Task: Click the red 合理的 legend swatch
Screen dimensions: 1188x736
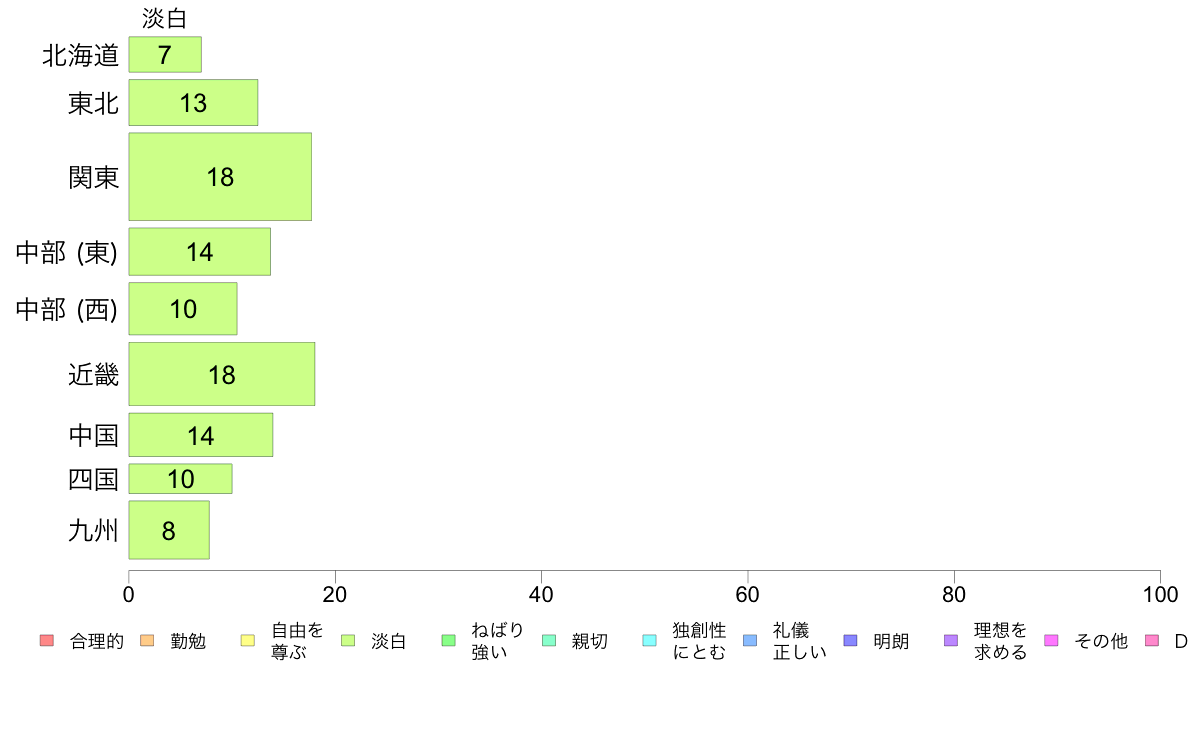Action: 47,640
